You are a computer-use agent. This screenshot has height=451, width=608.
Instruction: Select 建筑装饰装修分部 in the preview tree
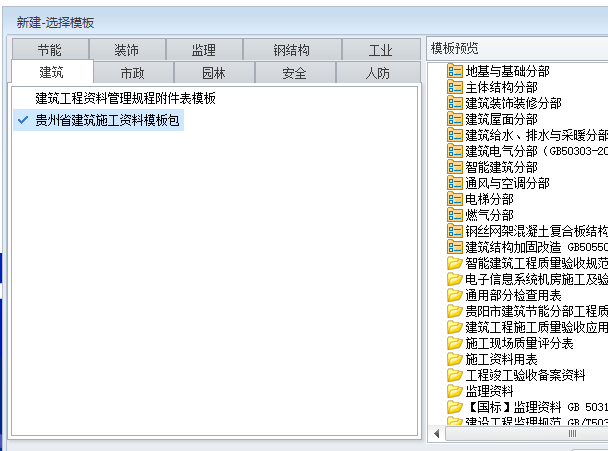coord(513,104)
